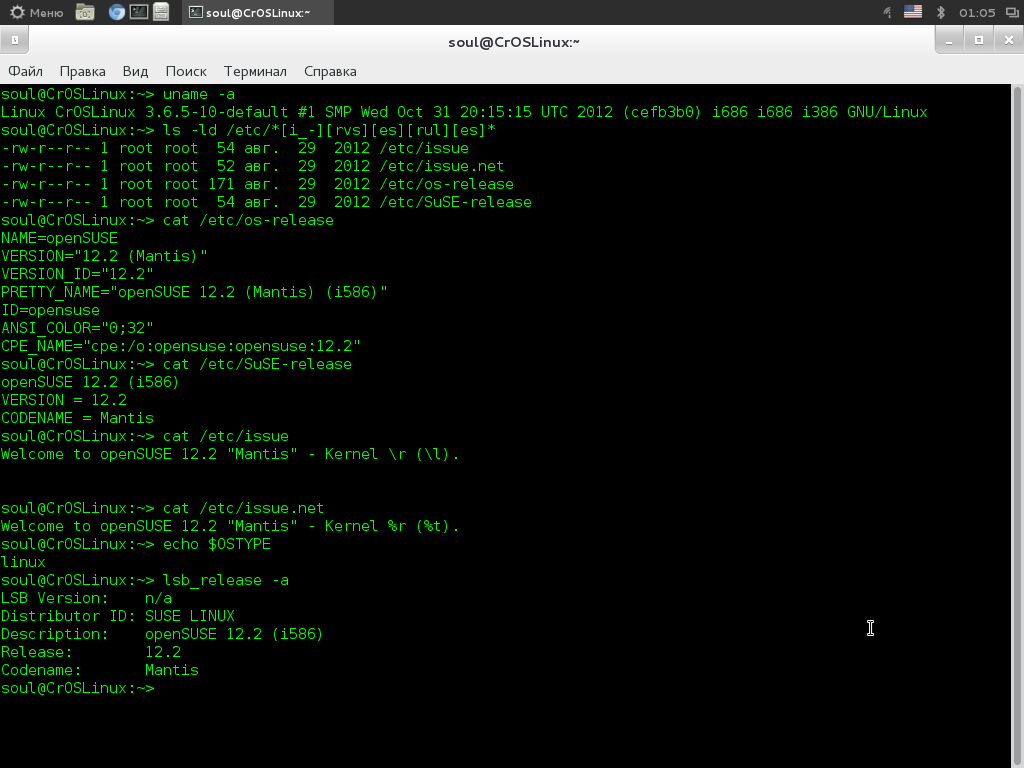Click the terminal vertical scrollbar
This screenshot has width=1024, height=768.
click(1017, 424)
